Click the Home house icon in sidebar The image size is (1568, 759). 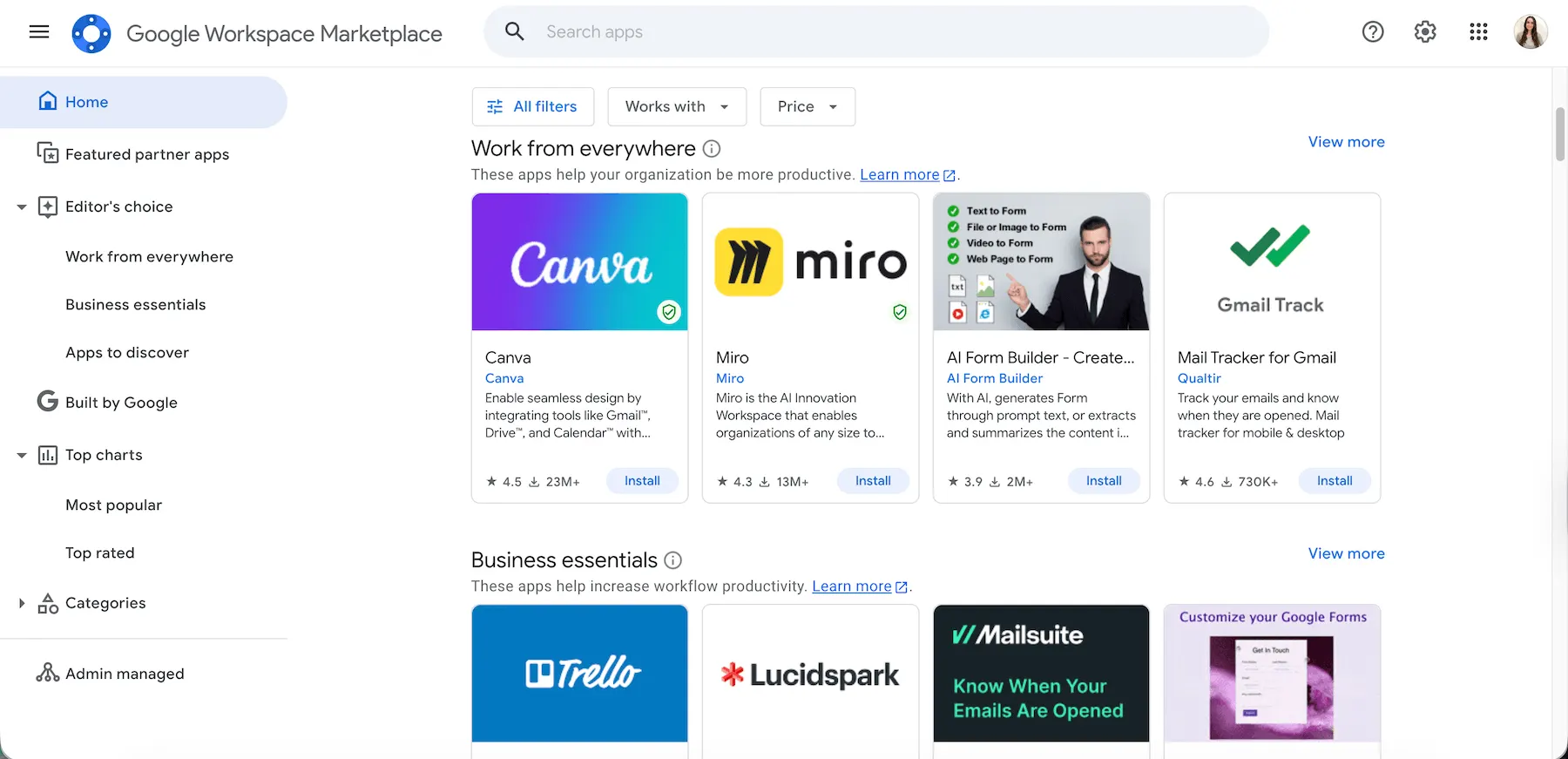pos(48,101)
